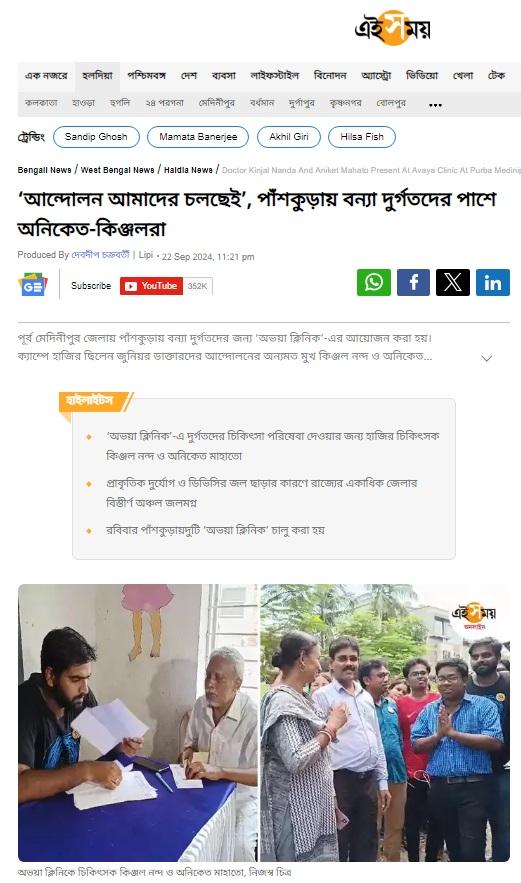521x883 pixels.
Task: Click the Mamata Banerjee trending tag
Action: [x=198, y=137]
